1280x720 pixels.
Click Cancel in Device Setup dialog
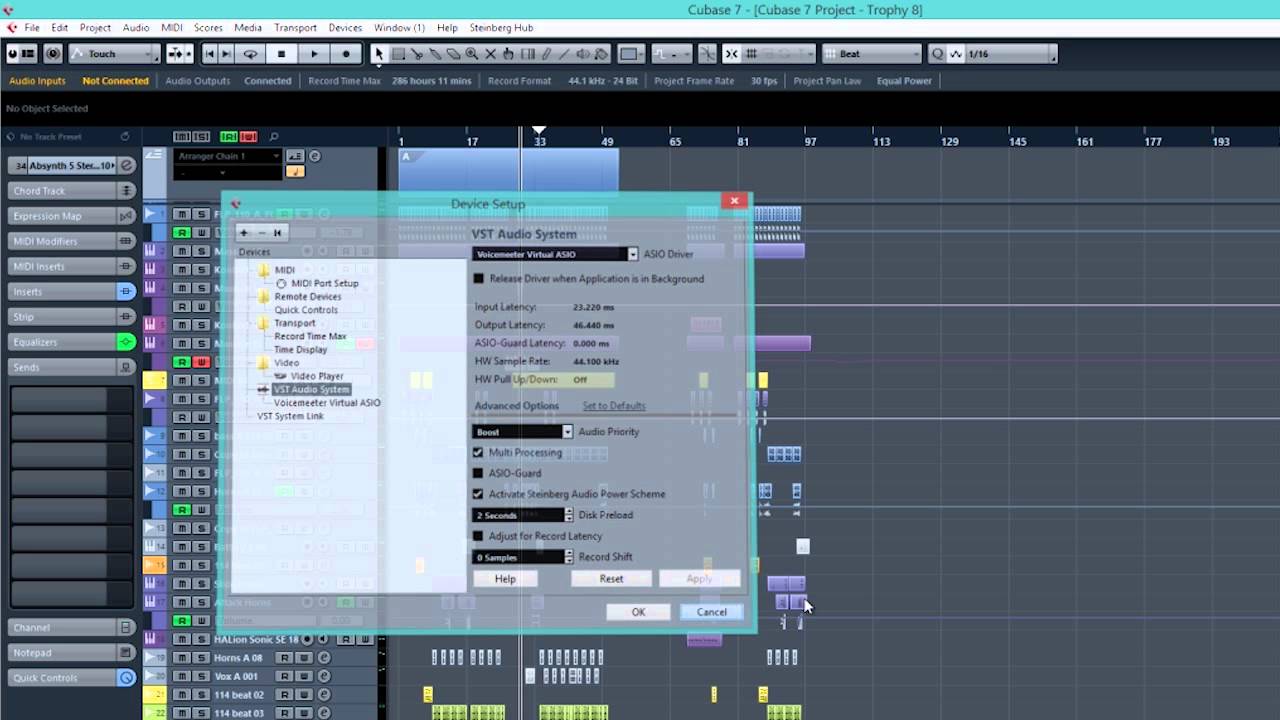click(712, 612)
